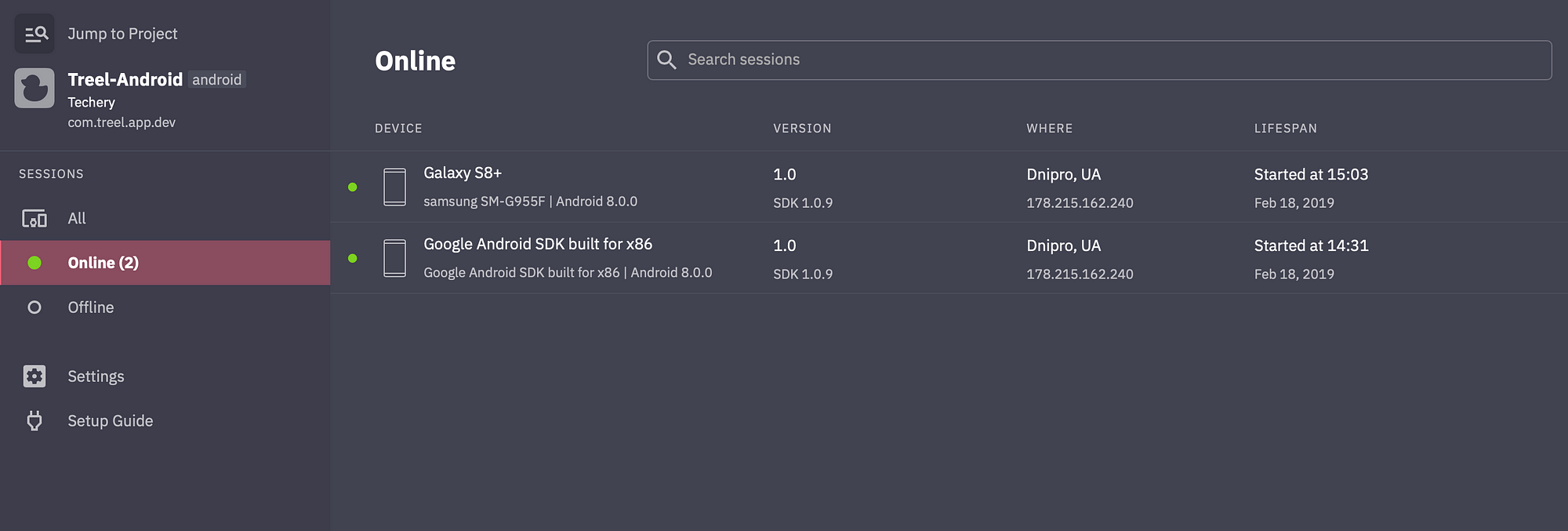Click 178.215.162.240 in Google Android SDK row
The height and width of the screenshot is (531, 1568).
tap(1080, 274)
